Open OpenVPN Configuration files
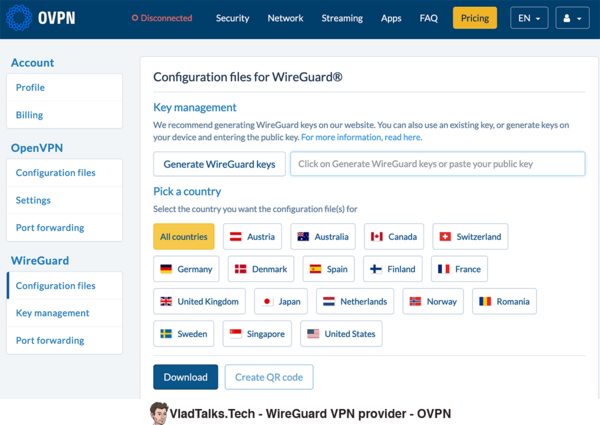The image size is (600, 425). (64, 173)
